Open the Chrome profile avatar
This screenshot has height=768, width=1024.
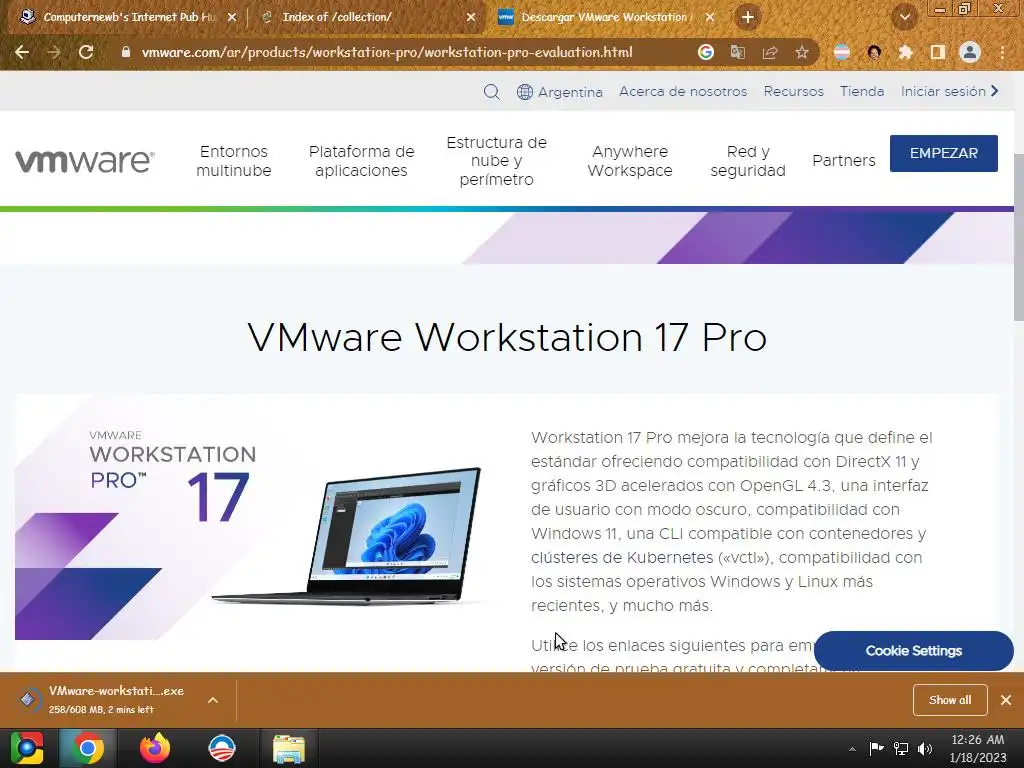970,52
